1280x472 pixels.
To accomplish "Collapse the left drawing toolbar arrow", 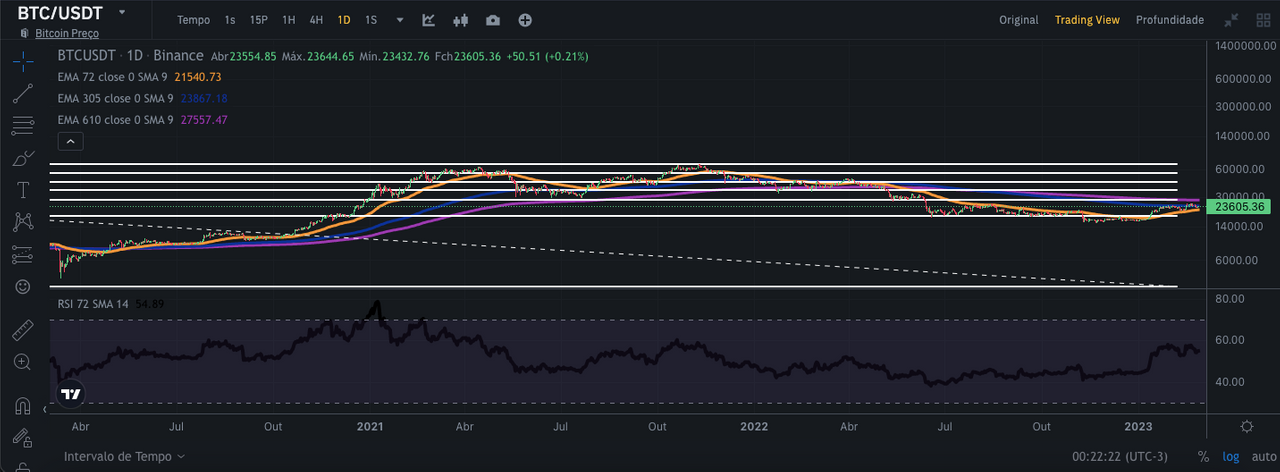I will click(45, 409).
